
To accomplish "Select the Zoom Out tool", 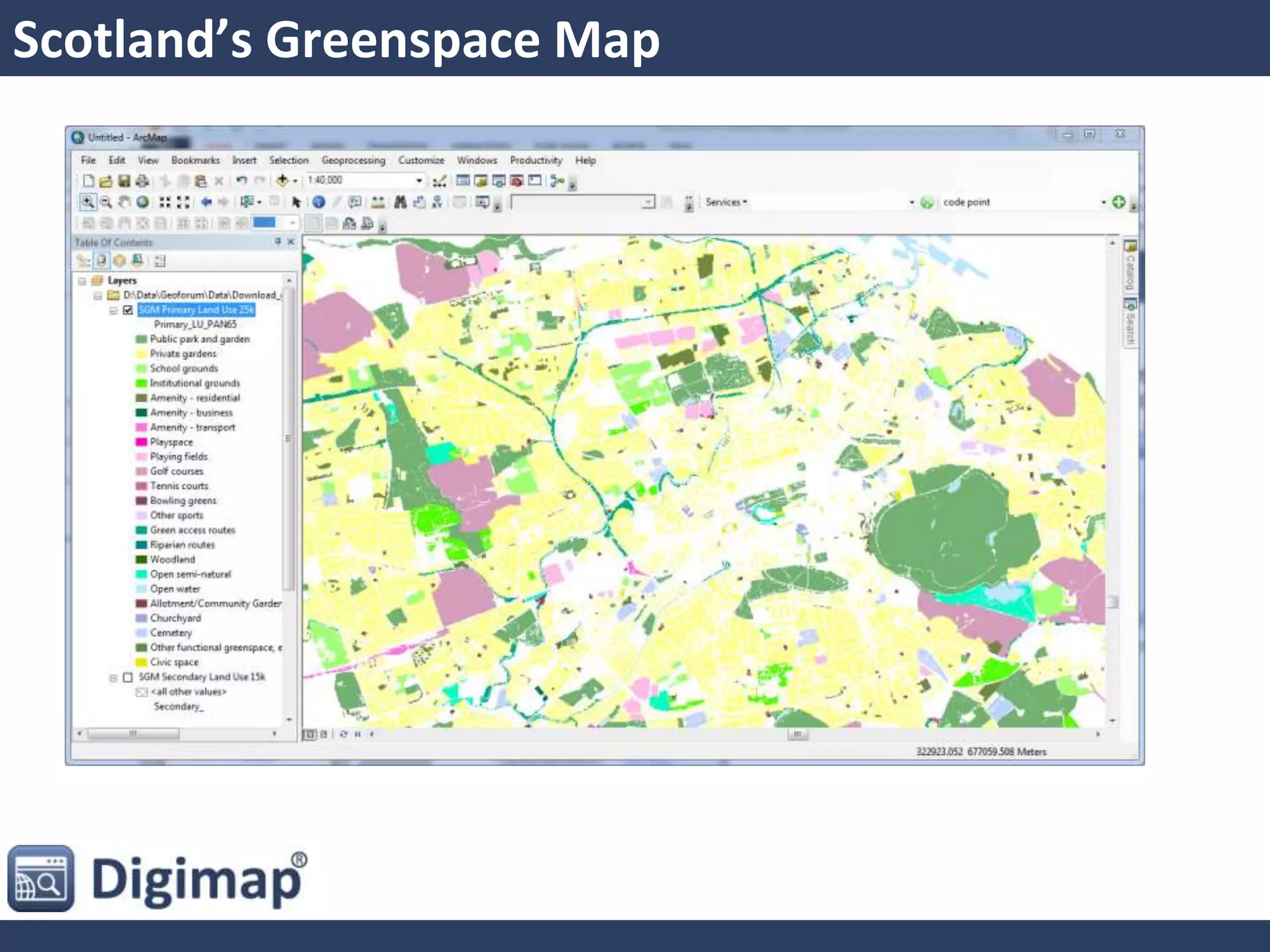I will click(106, 202).
